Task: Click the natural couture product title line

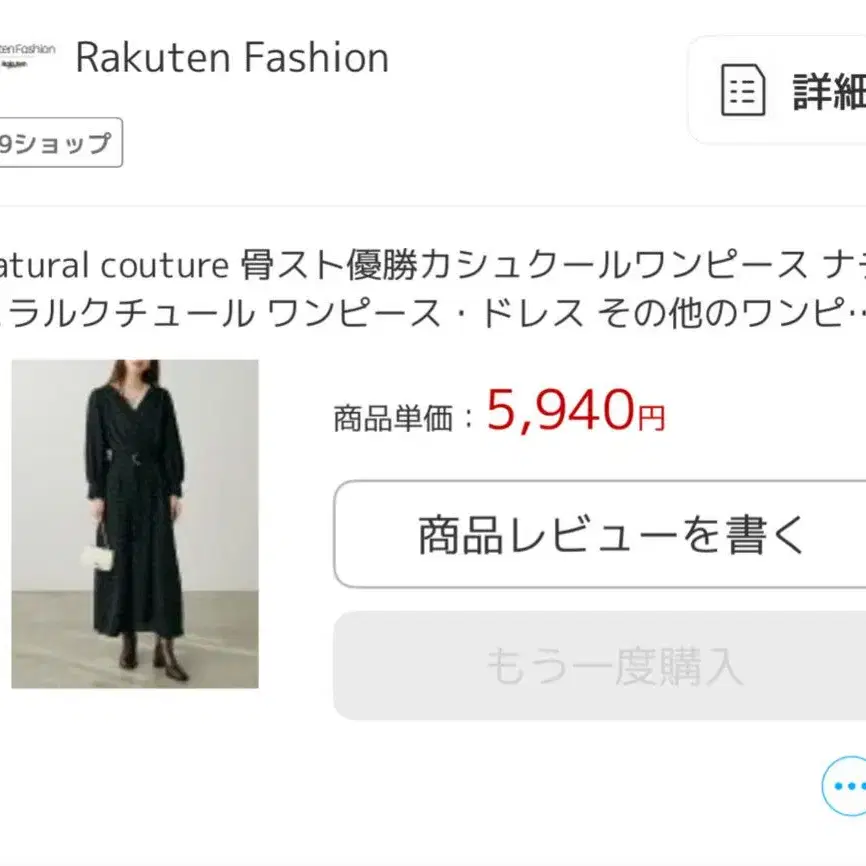Action: pos(432,265)
